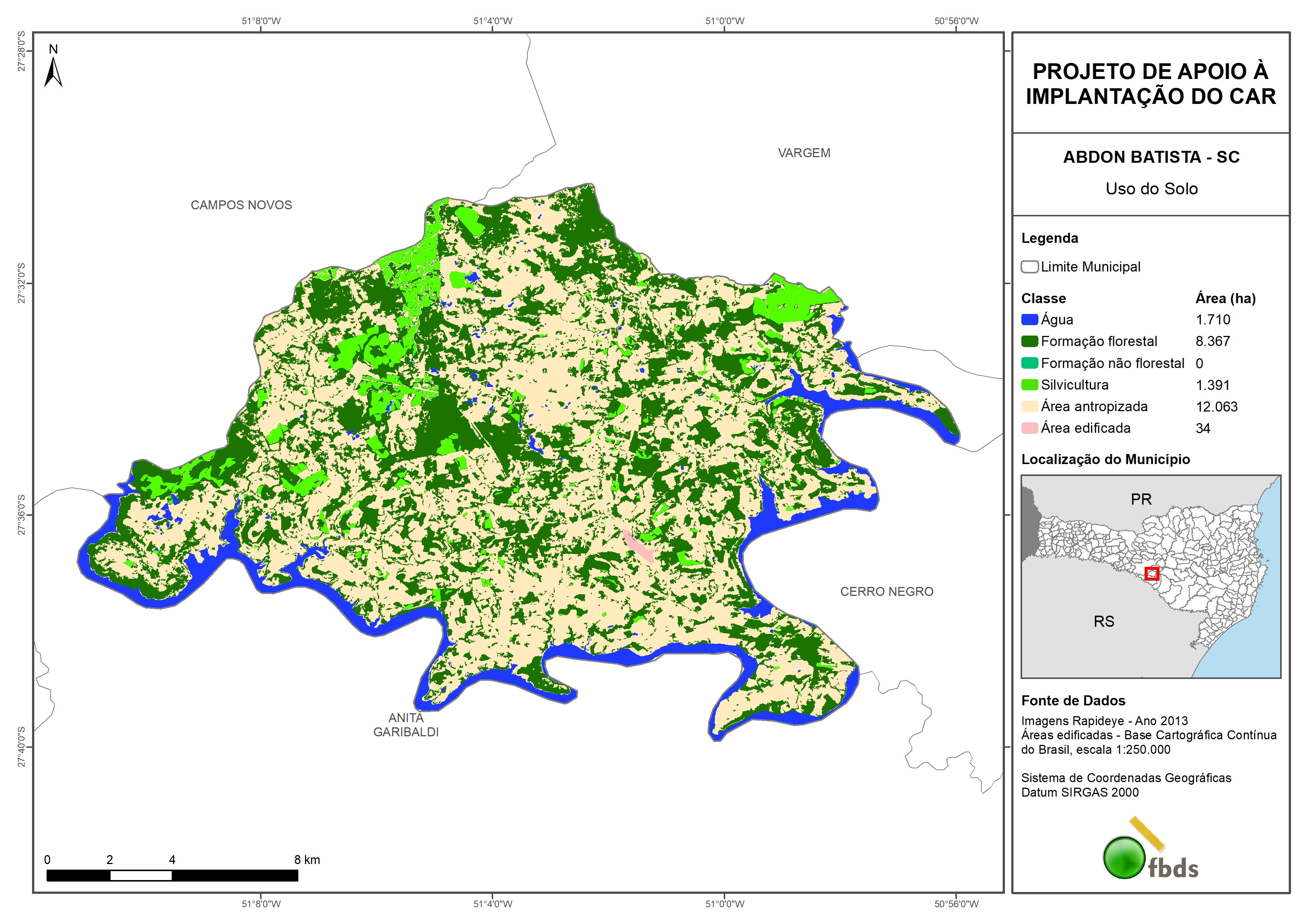Screen dimensions: 1307x924
Task: Click the Área antropizada beige swatch
Action: click(x=1029, y=406)
